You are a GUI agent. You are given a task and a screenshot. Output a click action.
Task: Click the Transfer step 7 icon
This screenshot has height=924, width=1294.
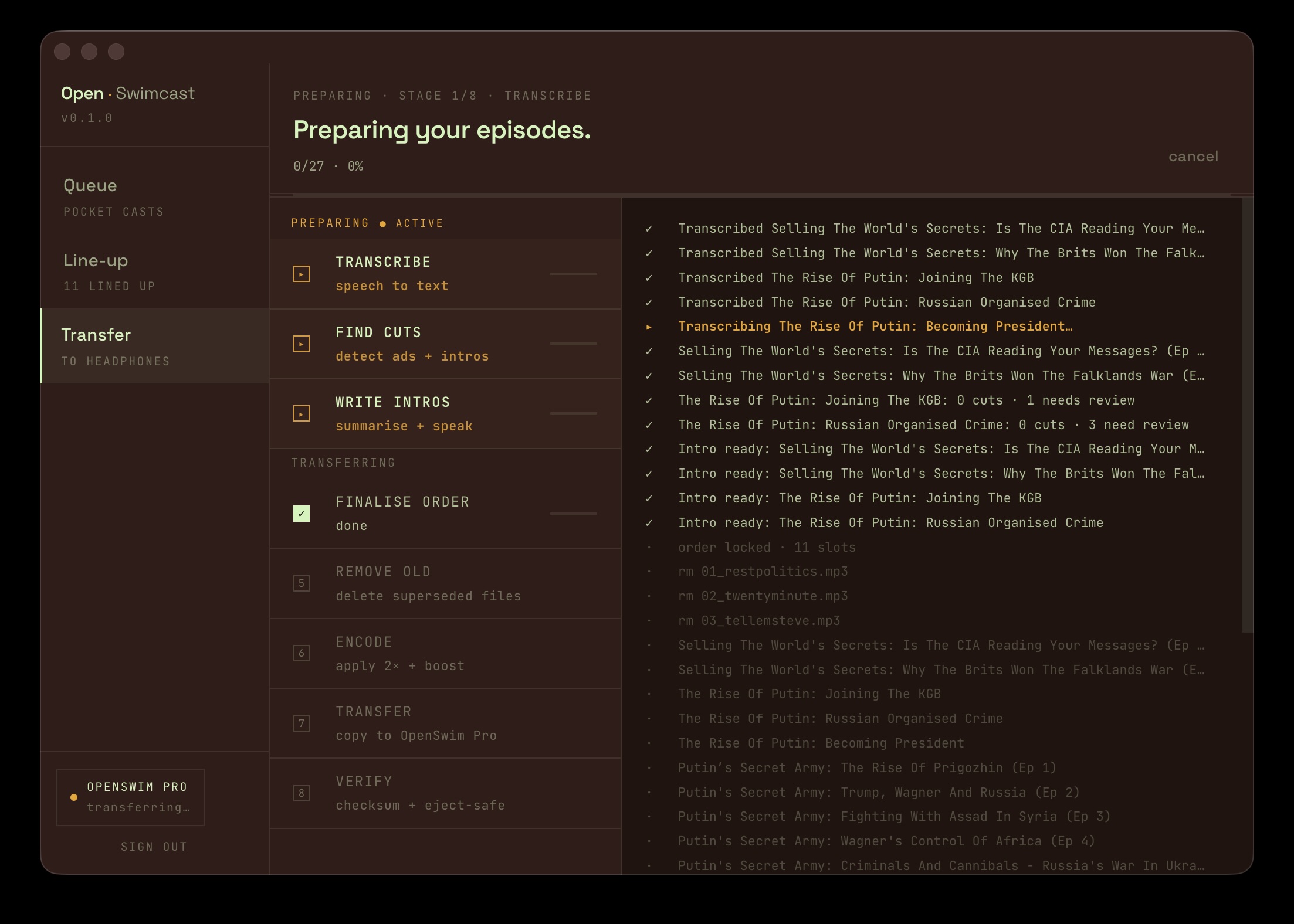pos(302,723)
